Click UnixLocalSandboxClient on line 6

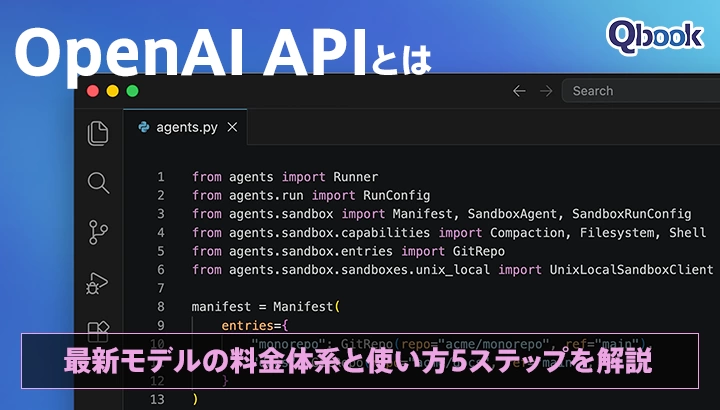(632, 270)
